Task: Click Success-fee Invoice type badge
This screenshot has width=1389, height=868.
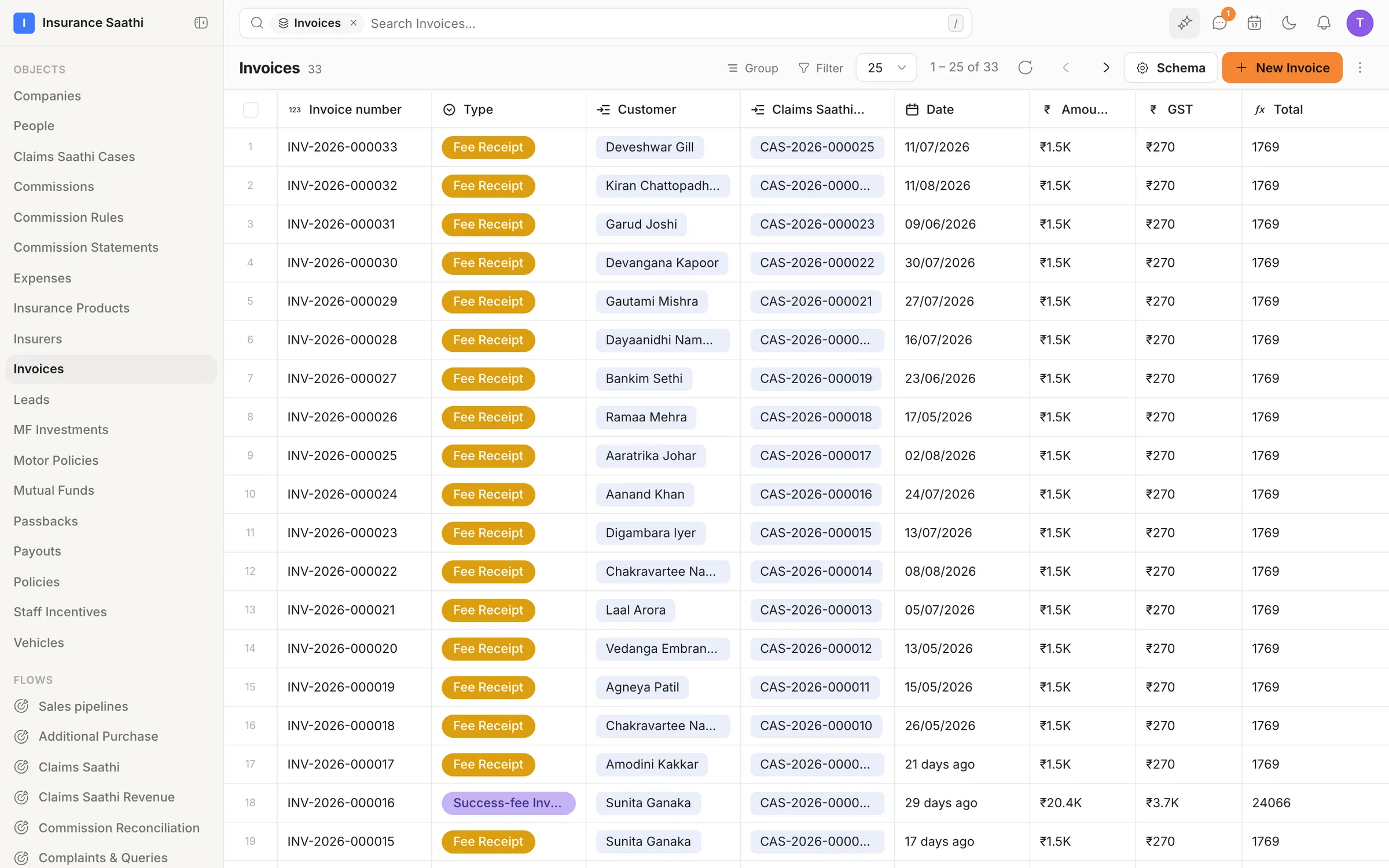Action: 508,803
